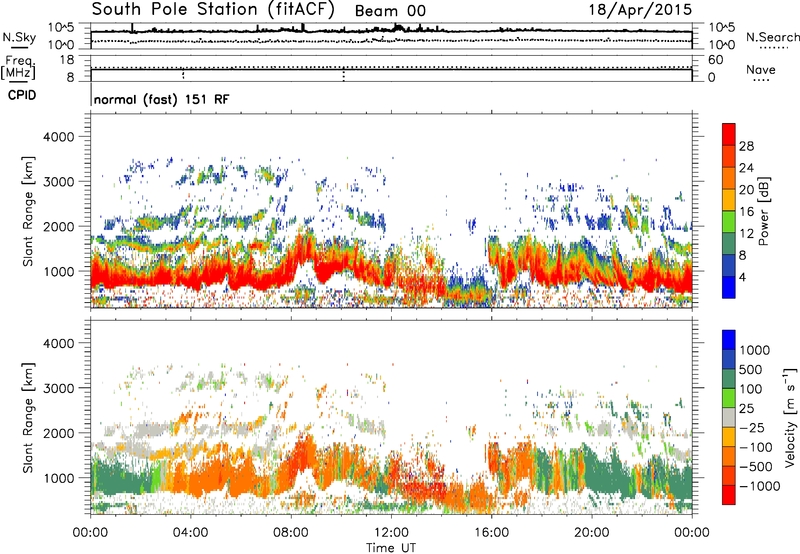
Task: Click the '-1000' tick on the Velocity scale
Action: [759, 486]
